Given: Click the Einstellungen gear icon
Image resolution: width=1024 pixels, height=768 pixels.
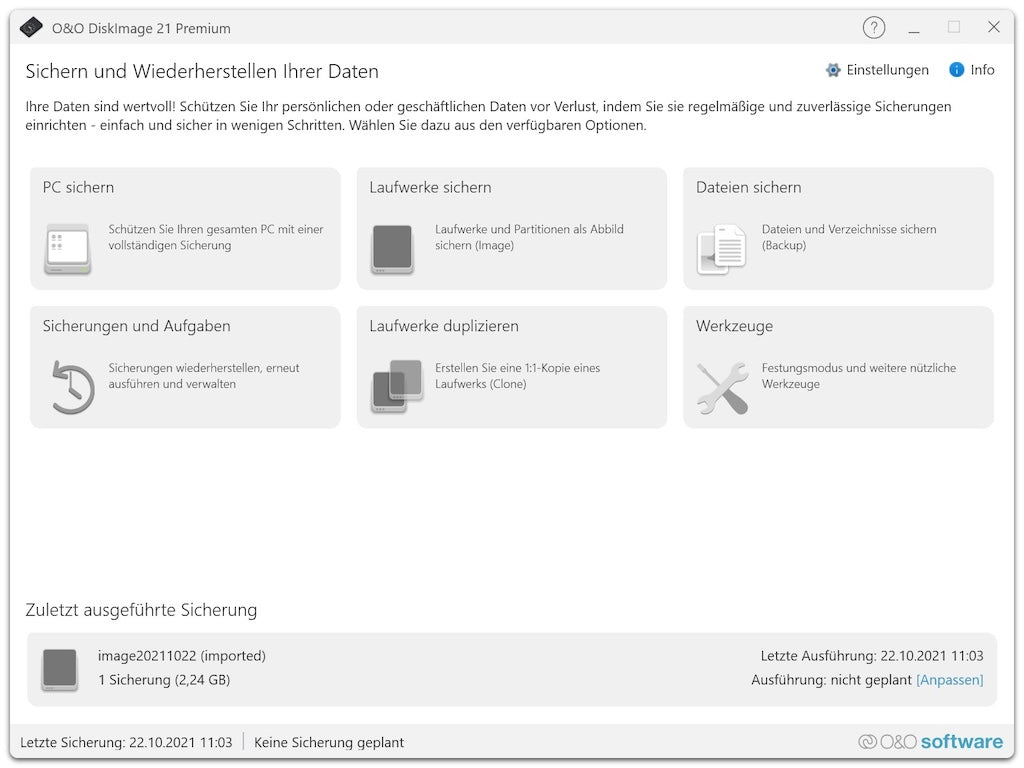Looking at the screenshot, I should pyautogui.click(x=833, y=70).
